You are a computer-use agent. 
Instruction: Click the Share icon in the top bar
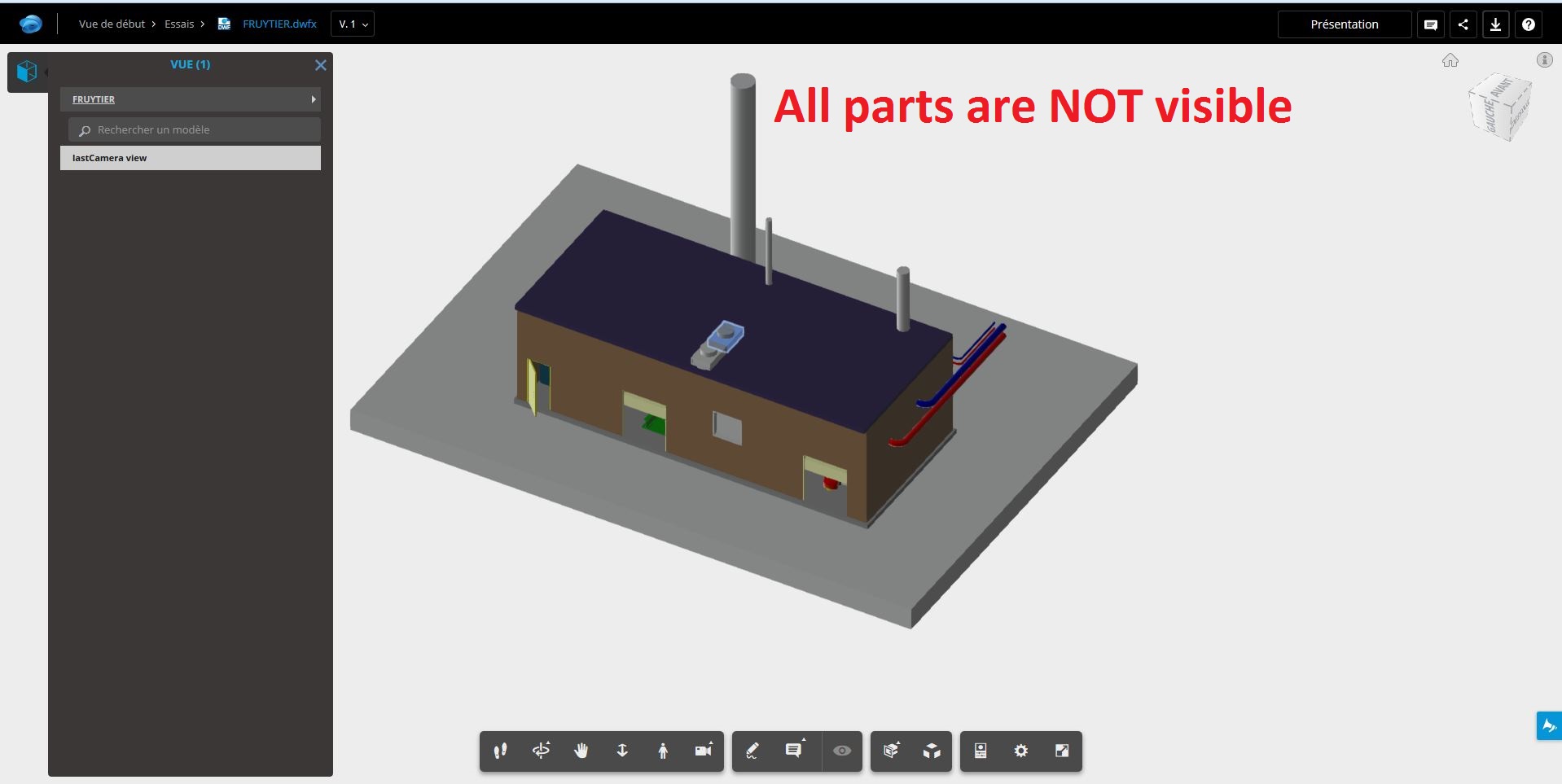1463,24
